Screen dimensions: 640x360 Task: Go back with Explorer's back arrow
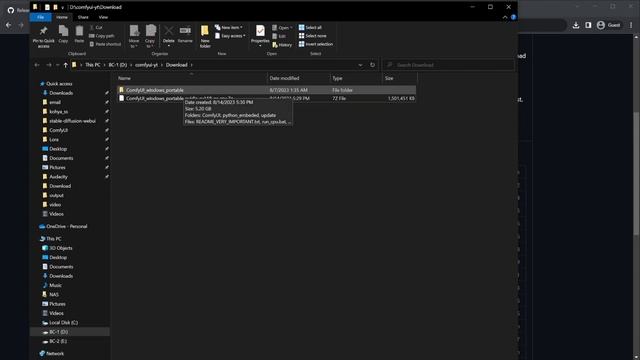point(37,65)
